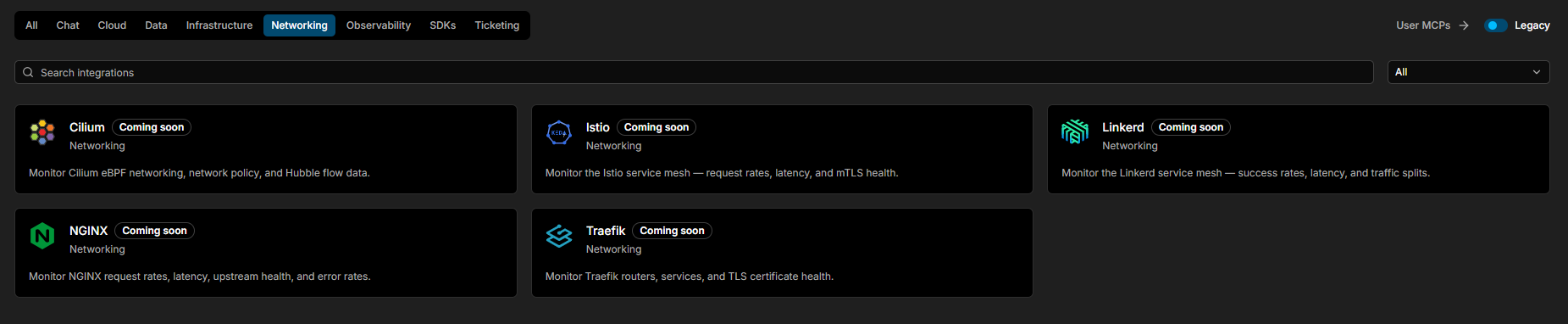This screenshot has height=324, width=1568.
Task: Switch to the Cloud tab
Action: pyautogui.click(x=112, y=25)
